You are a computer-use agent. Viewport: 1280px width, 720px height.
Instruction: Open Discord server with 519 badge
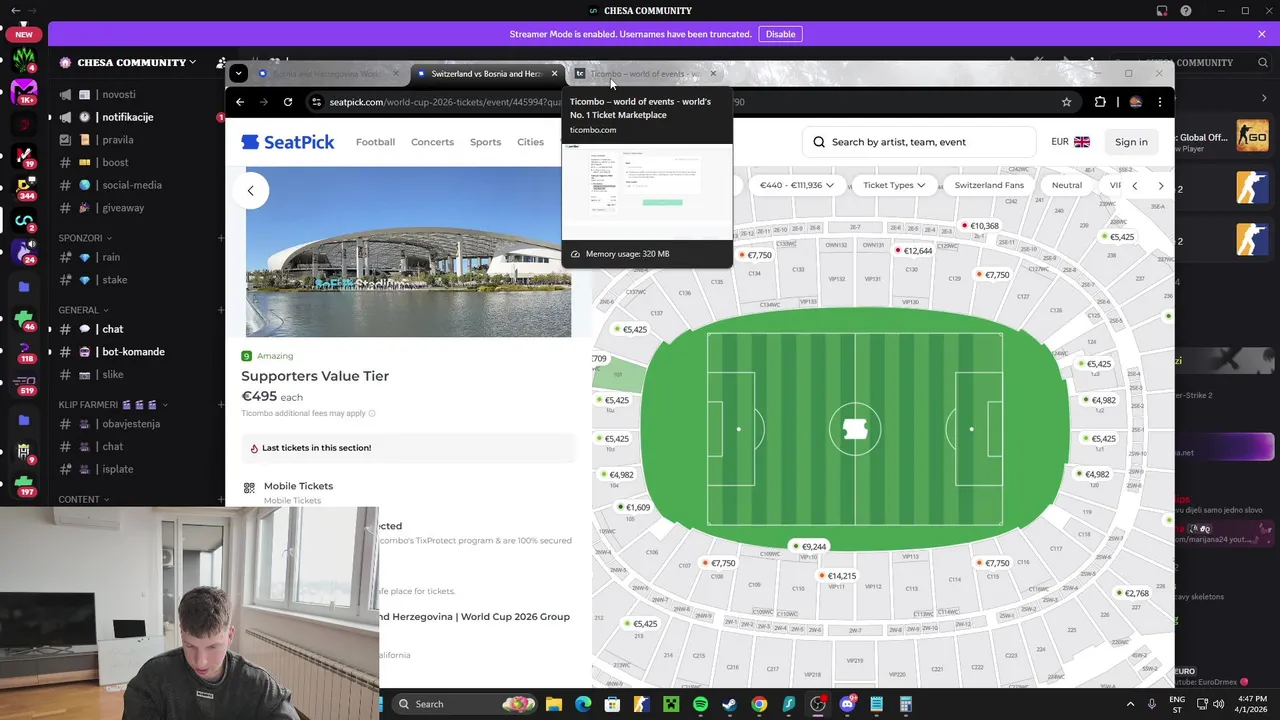coord(24,383)
